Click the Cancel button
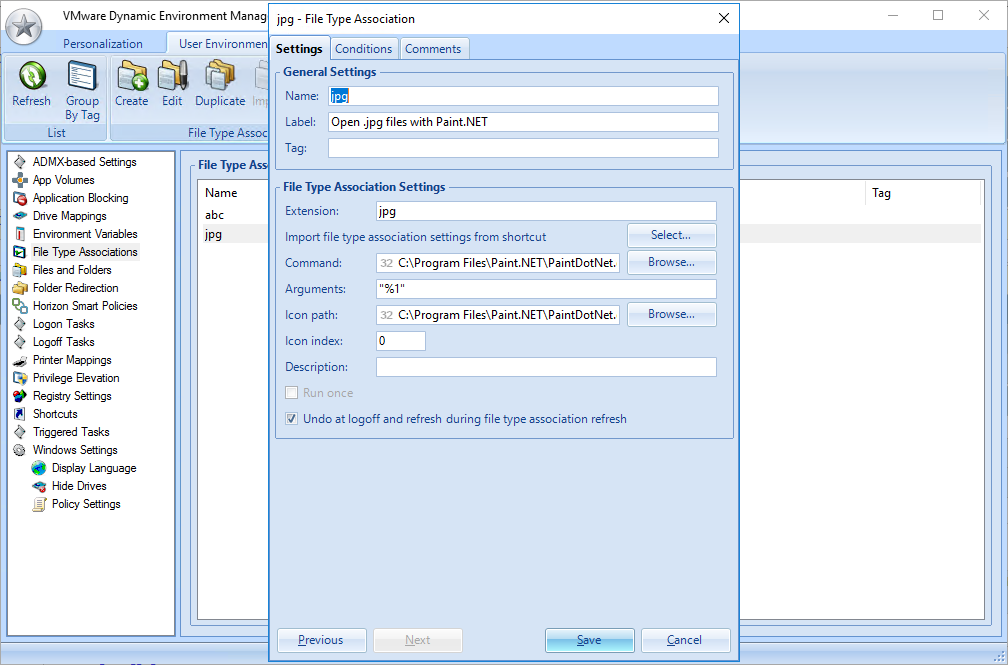Image resolution: width=1008 pixels, height=665 pixels. (x=685, y=640)
